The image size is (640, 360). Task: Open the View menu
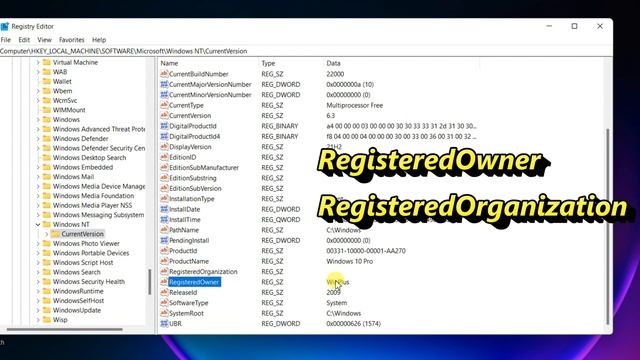(44, 40)
